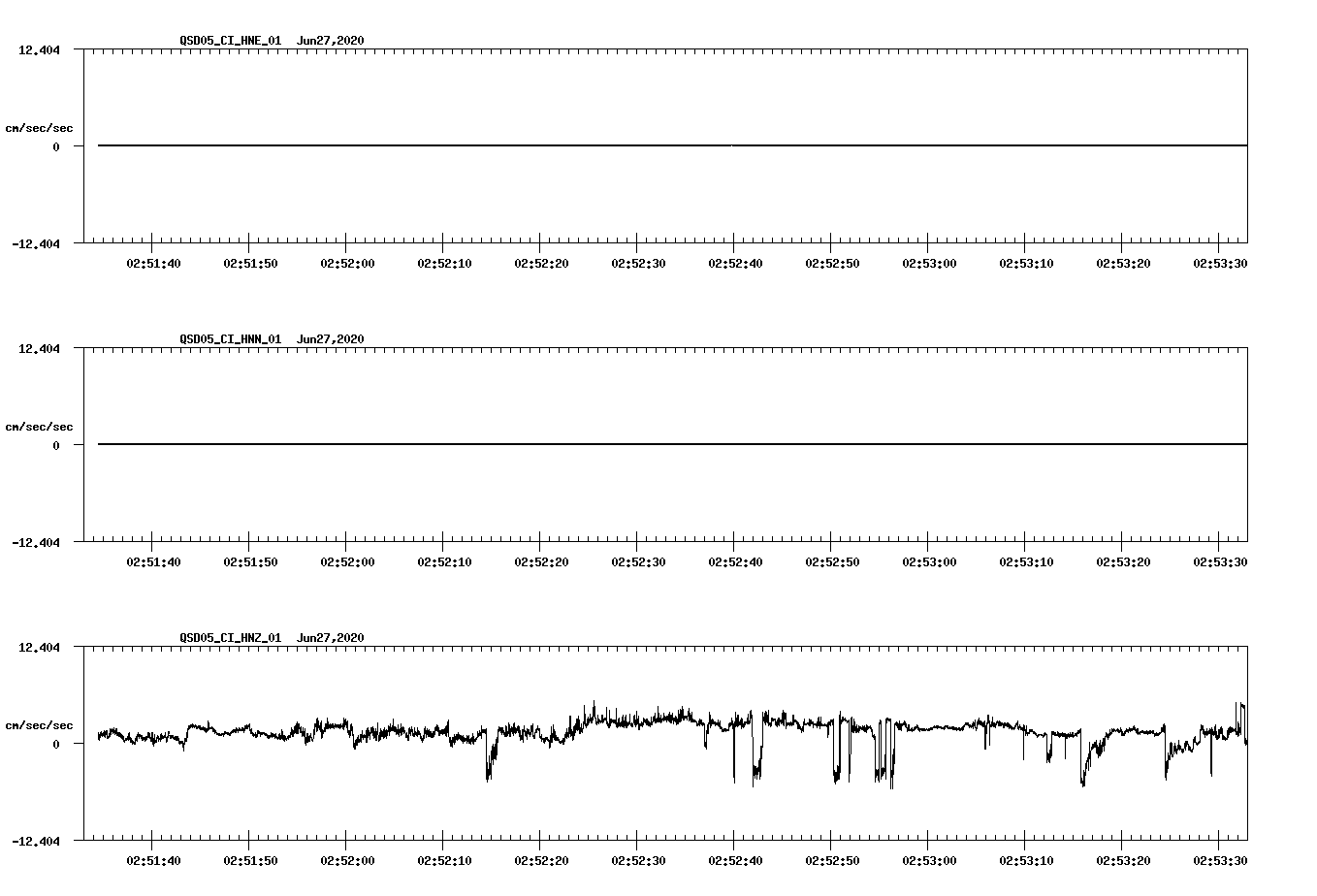Click the 02:53:10 time label under the HNN plot

click(1026, 562)
